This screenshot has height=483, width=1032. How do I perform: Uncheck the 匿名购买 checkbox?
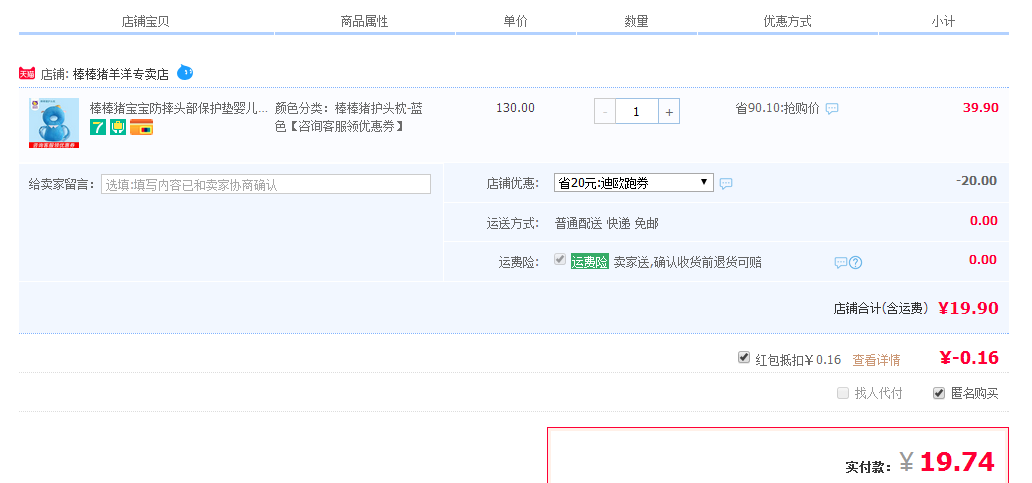[x=939, y=394]
